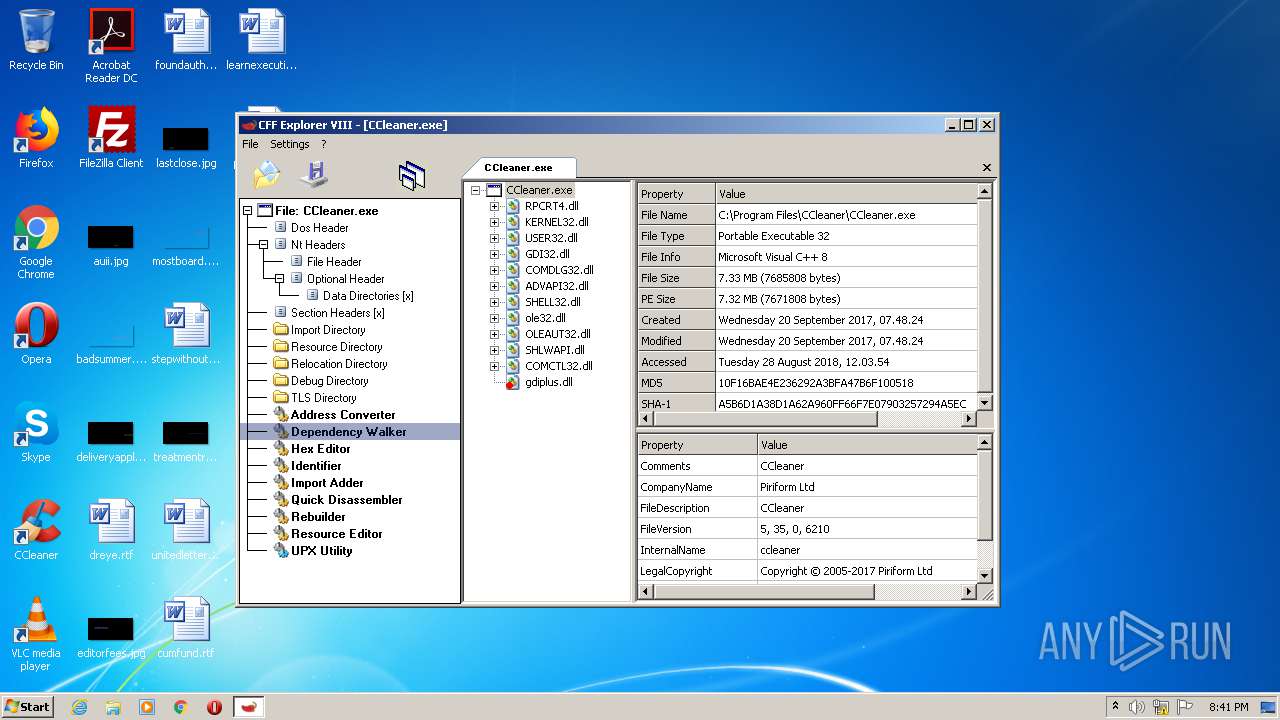This screenshot has height=720, width=1280.
Task: Click the volume tray icon
Action: (x=1137, y=707)
